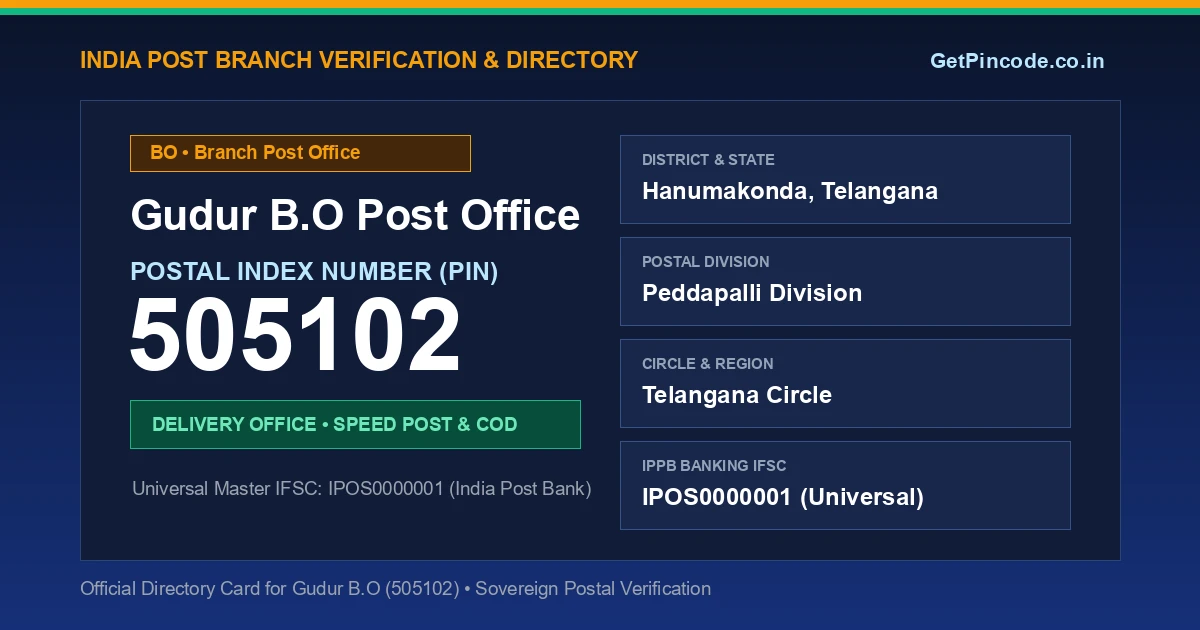Click the India Post Branch Verification header
Screen dimensions: 1200x630
coord(359,60)
